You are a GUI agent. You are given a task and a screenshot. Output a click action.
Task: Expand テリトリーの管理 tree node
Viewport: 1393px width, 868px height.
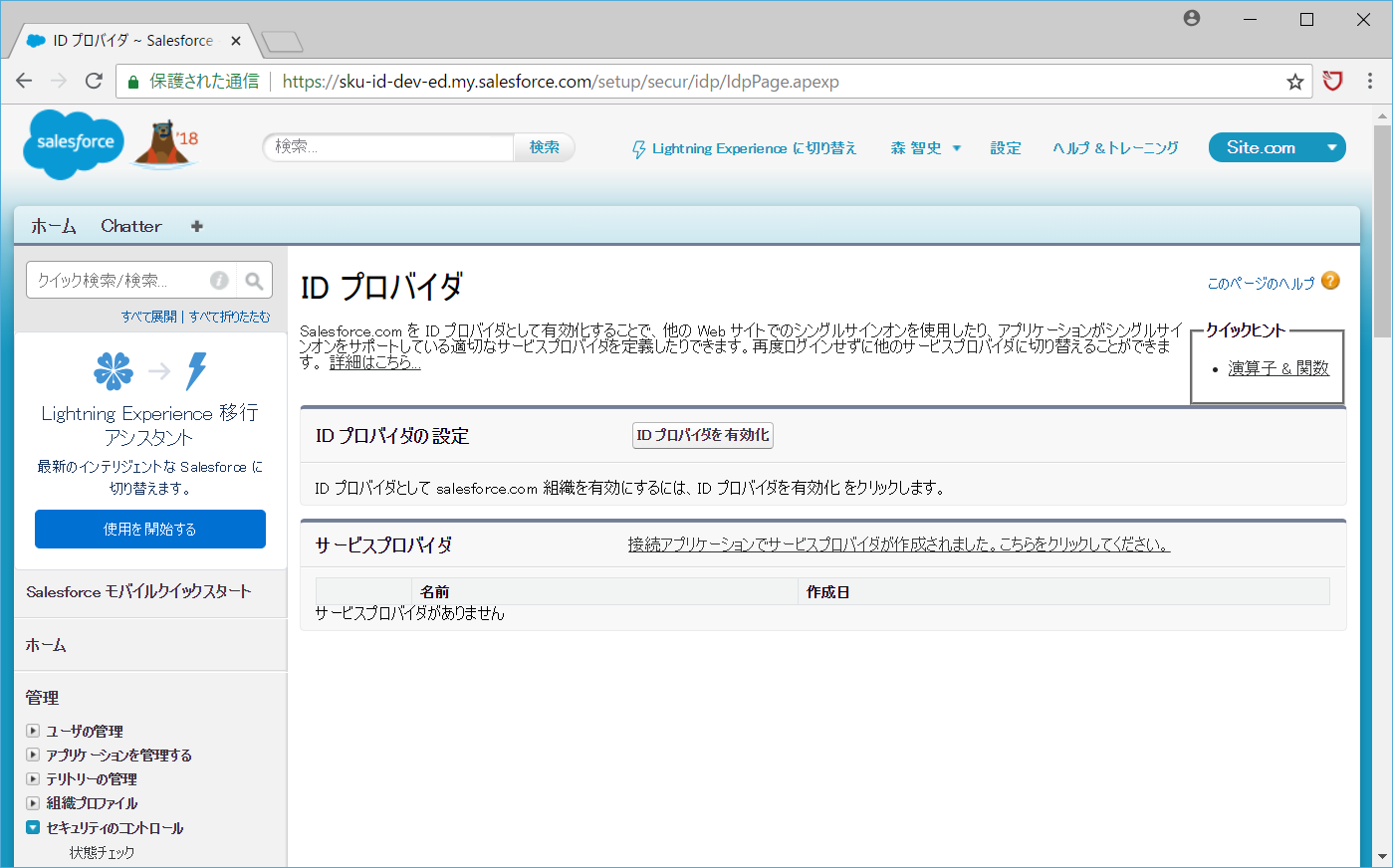[33, 778]
